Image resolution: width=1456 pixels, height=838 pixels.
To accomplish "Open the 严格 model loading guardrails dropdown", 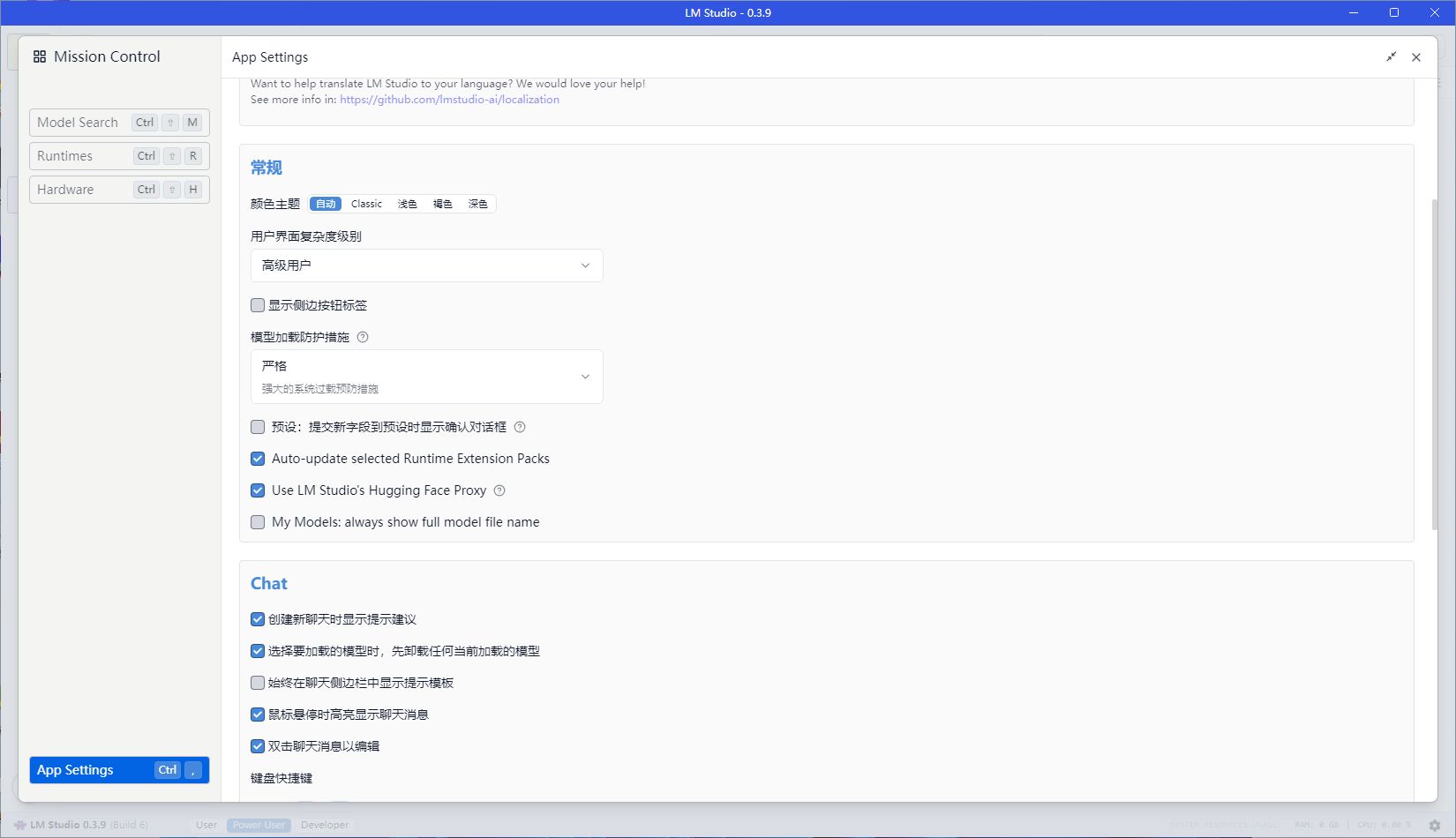I will [x=426, y=377].
